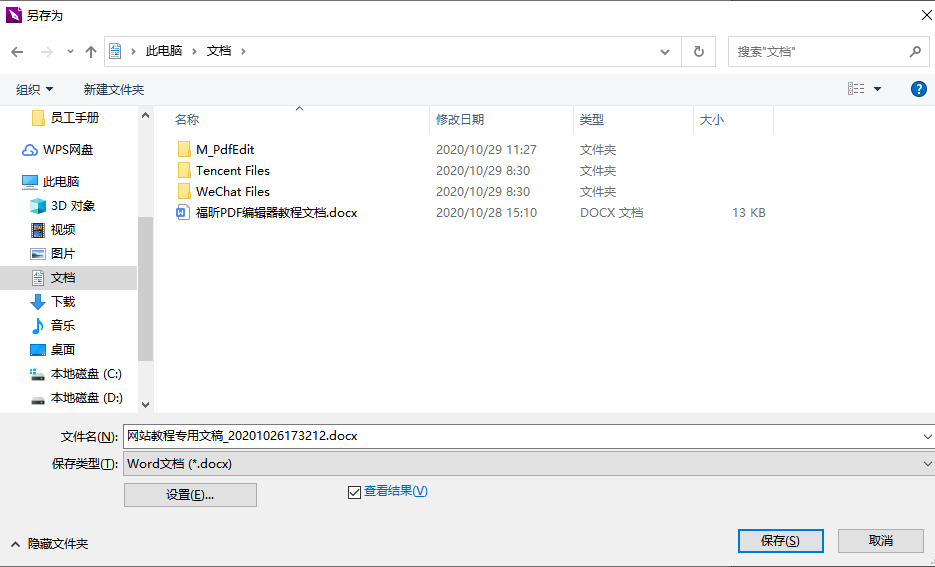935x567 pixels.
Task: Select the Tencent Files folder
Action: point(233,171)
